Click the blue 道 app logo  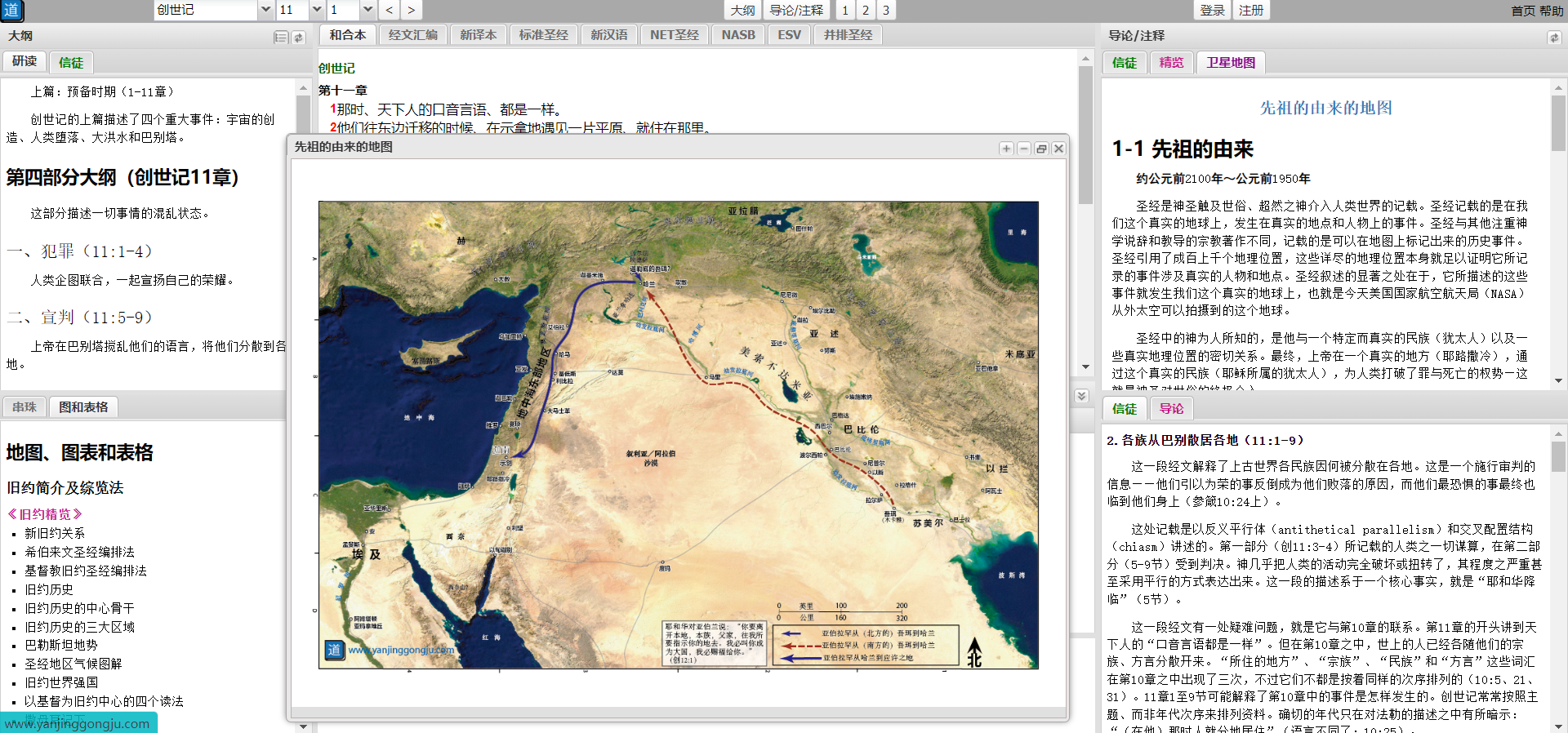[x=11, y=11]
